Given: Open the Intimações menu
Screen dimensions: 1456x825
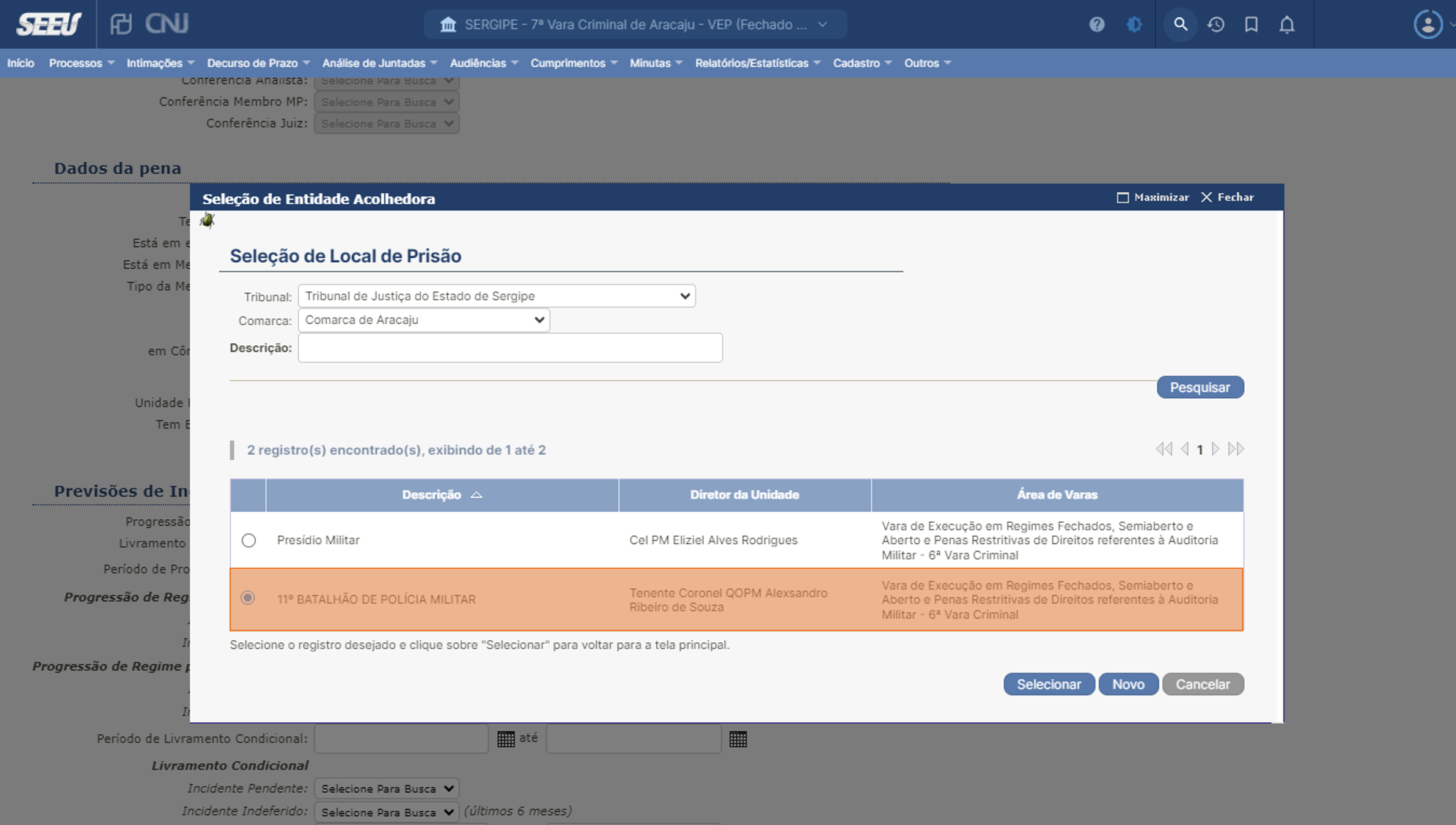Looking at the screenshot, I should (x=160, y=63).
